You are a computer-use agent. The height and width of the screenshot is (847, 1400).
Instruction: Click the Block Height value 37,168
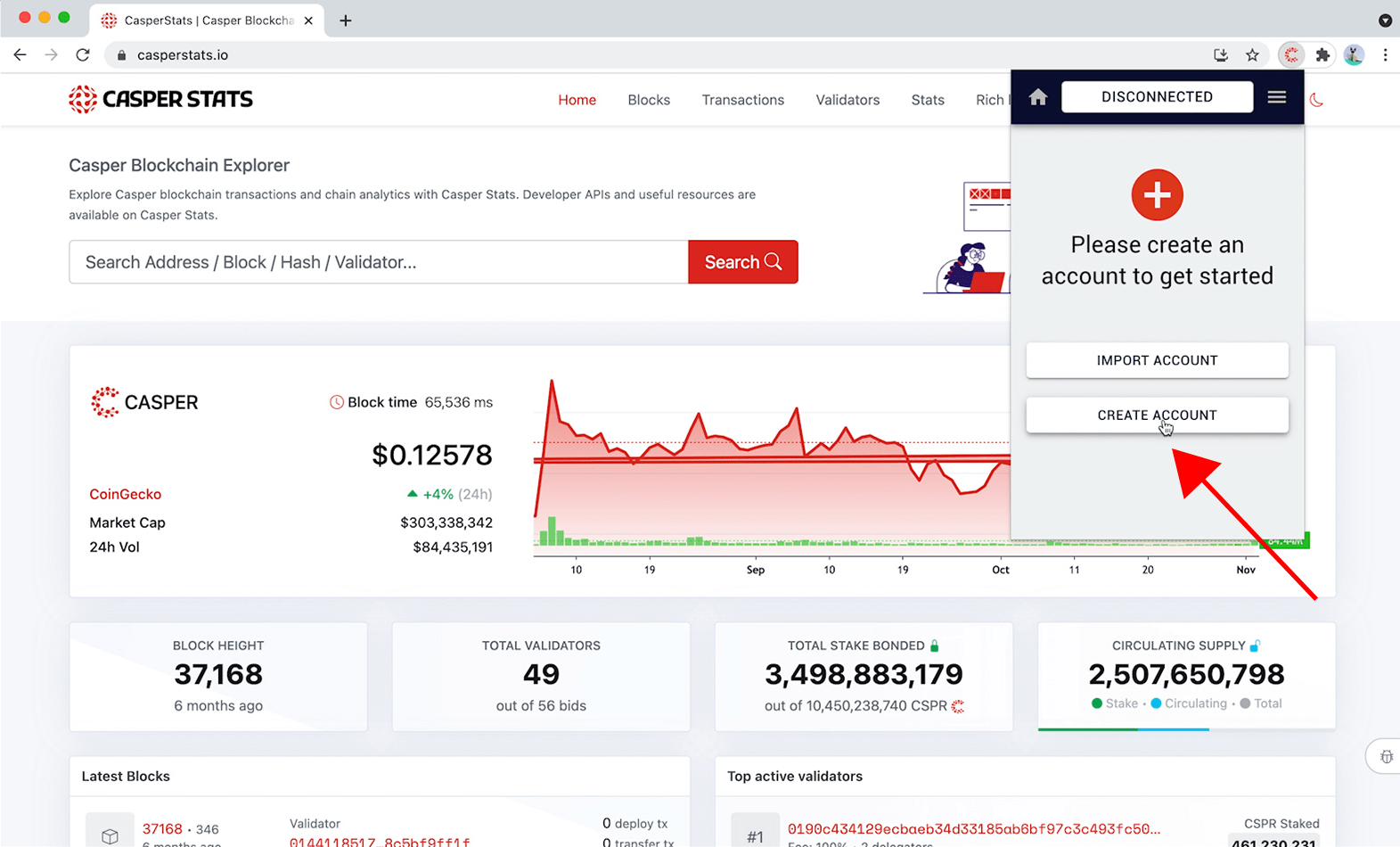pos(218,674)
